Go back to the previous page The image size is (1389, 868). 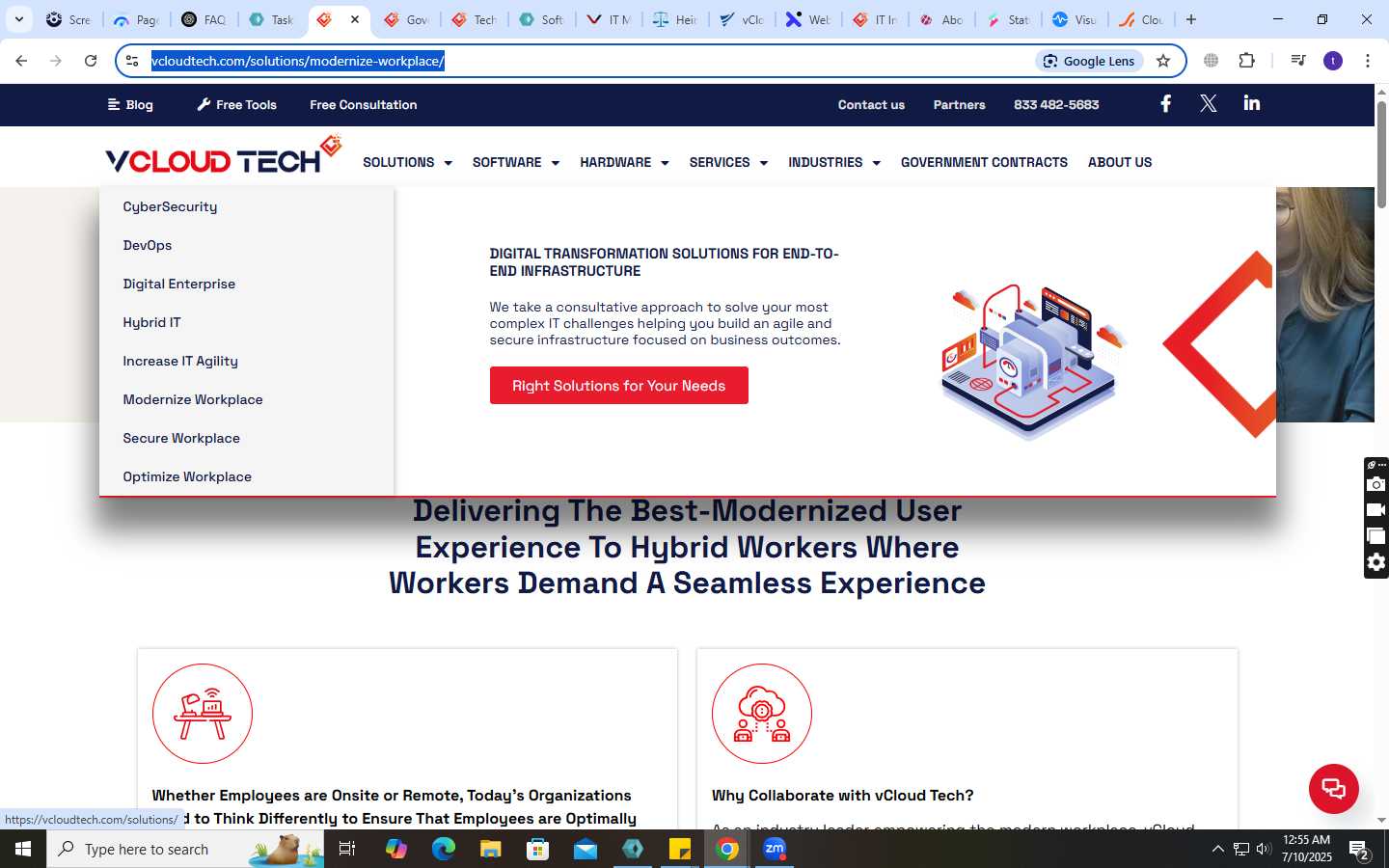click(21, 61)
